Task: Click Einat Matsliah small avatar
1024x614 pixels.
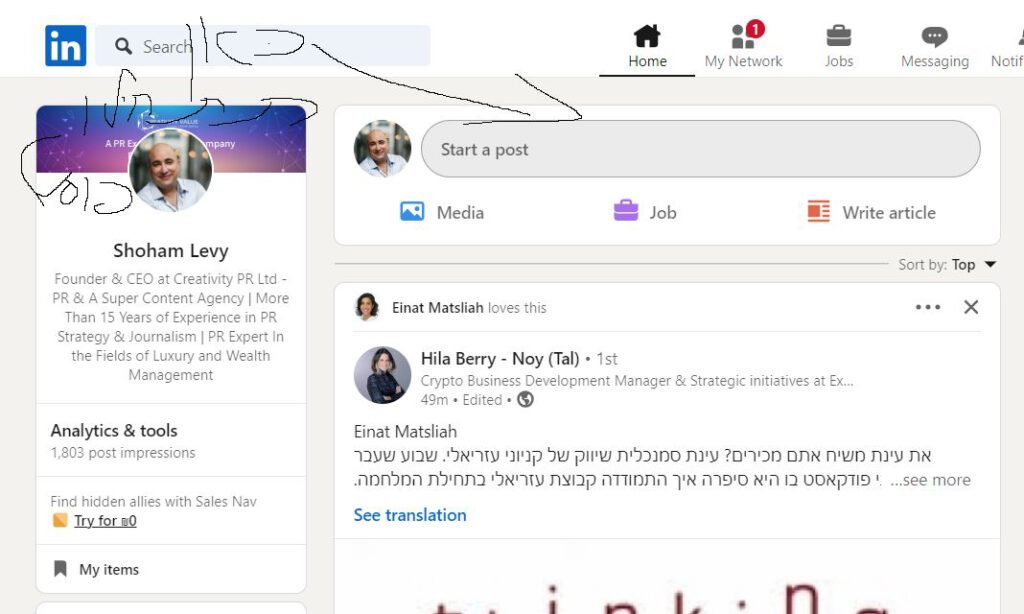Action: pos(367,307)
